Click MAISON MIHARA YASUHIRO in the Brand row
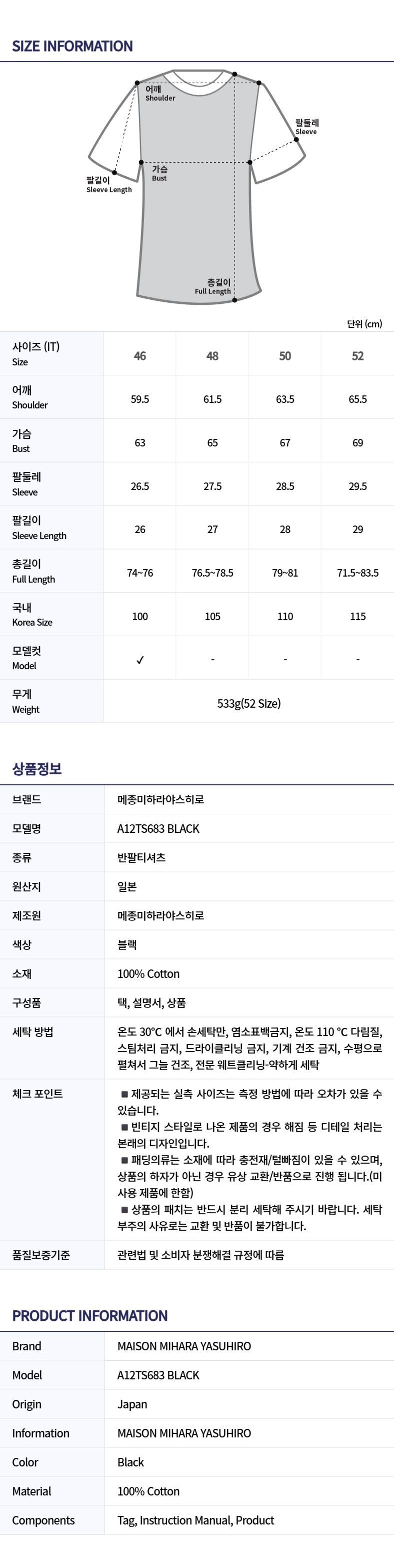The width and height of the screenshot is (394, 1568). 184,1346
